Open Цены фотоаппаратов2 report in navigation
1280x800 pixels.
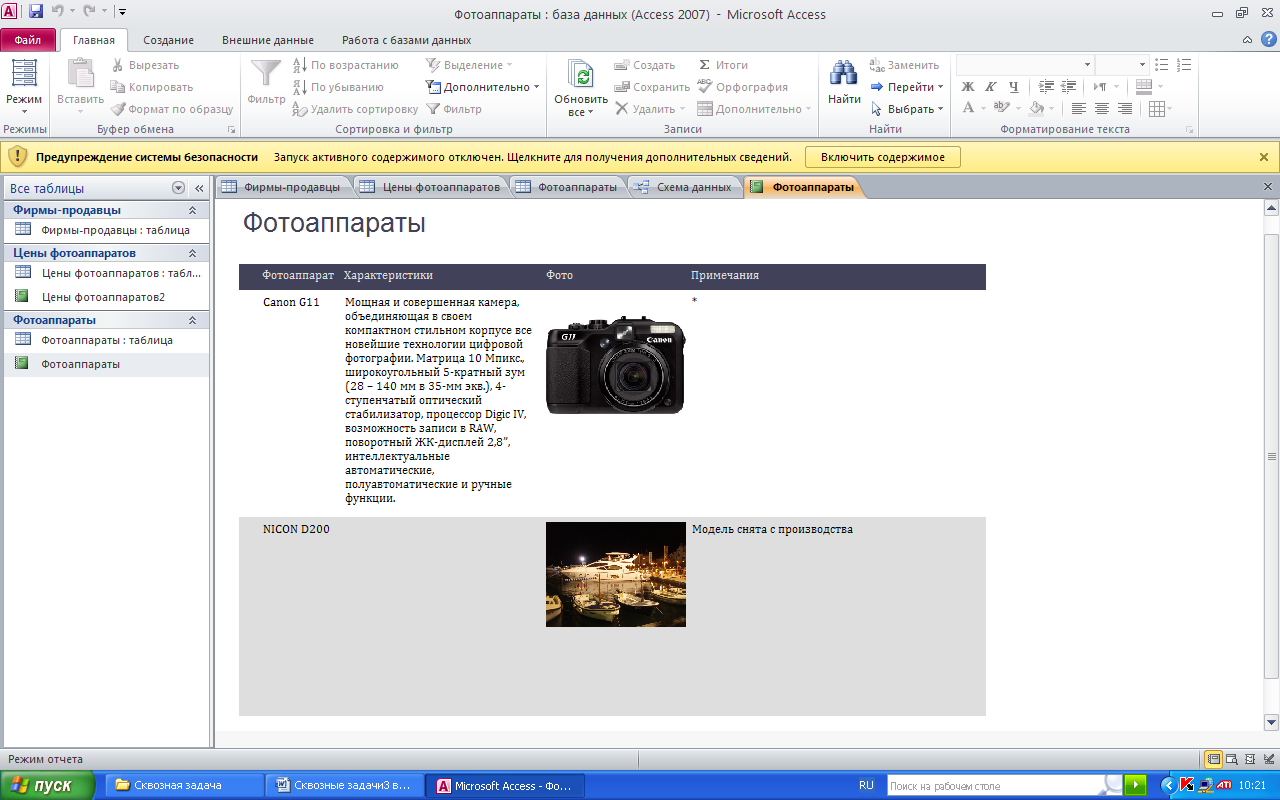(x=108, y=297)
